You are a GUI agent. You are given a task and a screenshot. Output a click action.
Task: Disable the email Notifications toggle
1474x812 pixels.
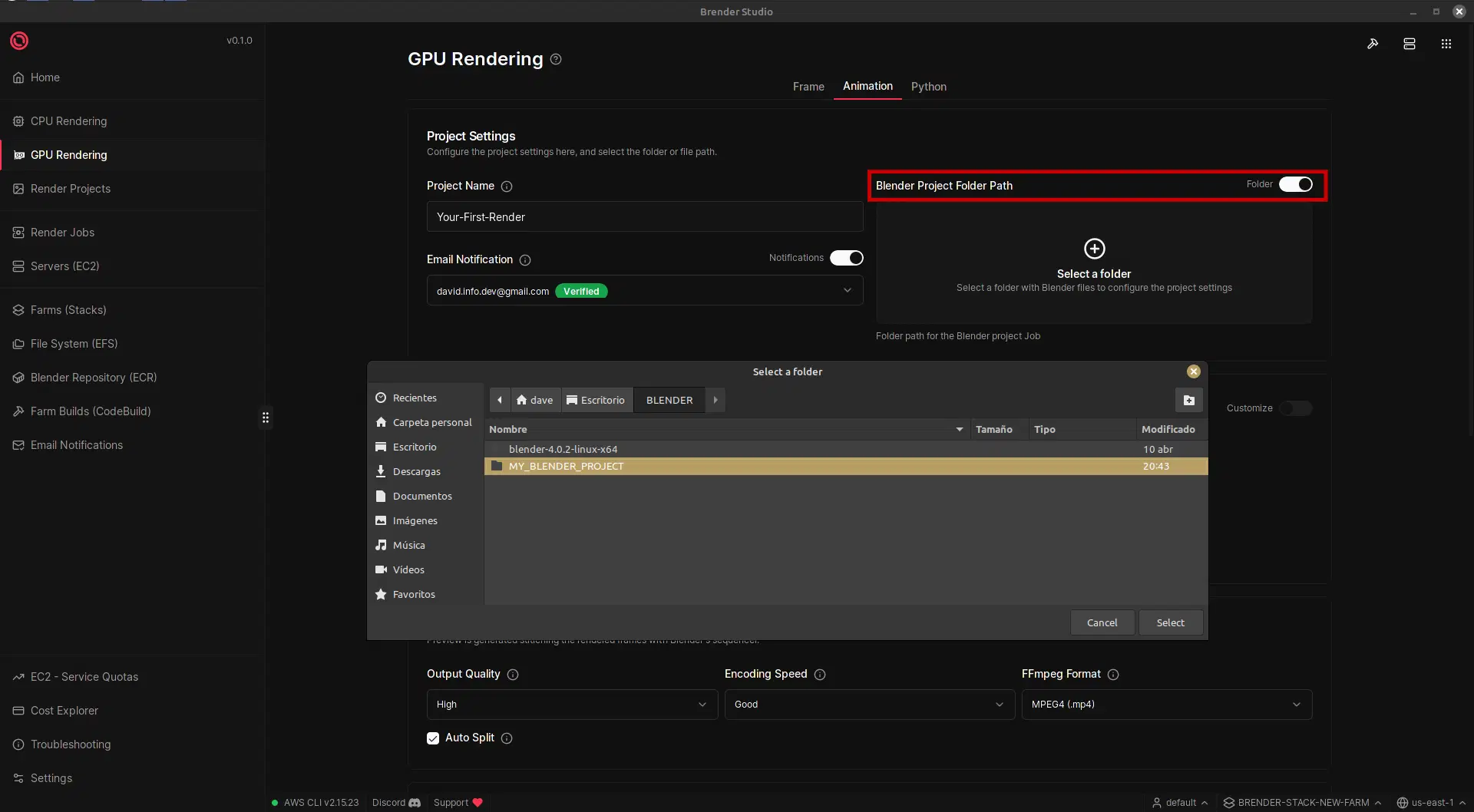tap(846, 258)
